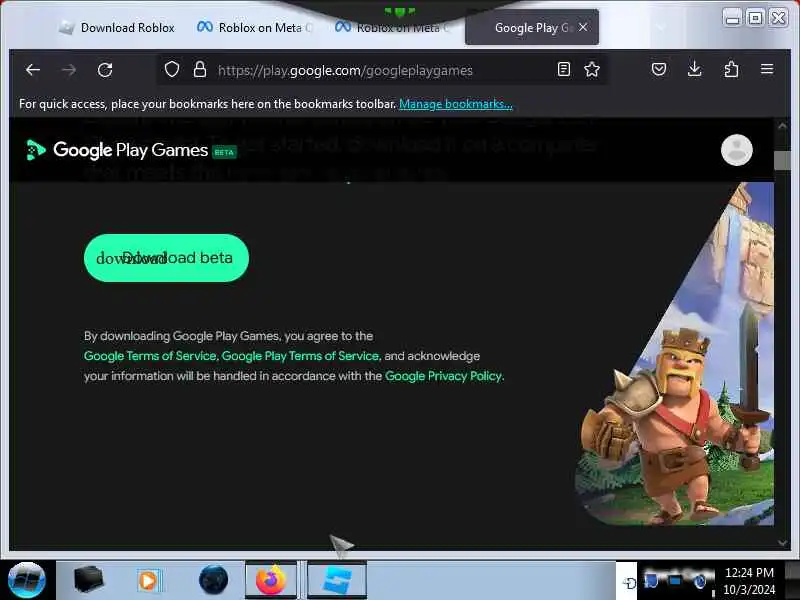Open the taskbar clock and date

coord(749,581)
